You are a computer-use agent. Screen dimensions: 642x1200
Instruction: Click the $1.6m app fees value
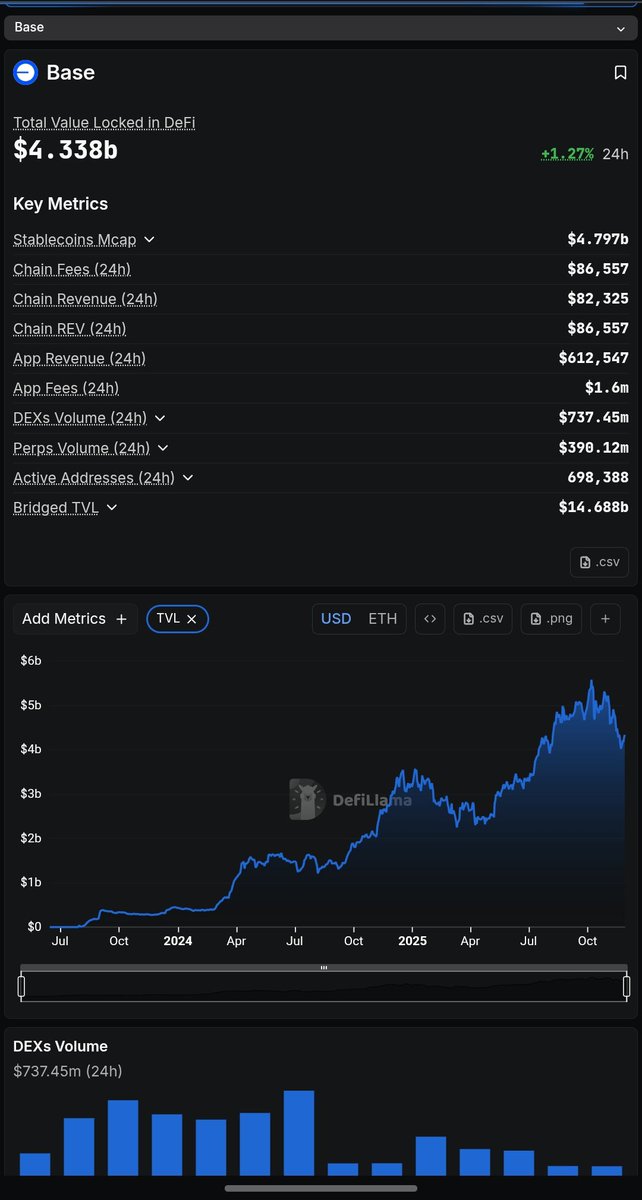pyautogui.click(x=607, y=388)
